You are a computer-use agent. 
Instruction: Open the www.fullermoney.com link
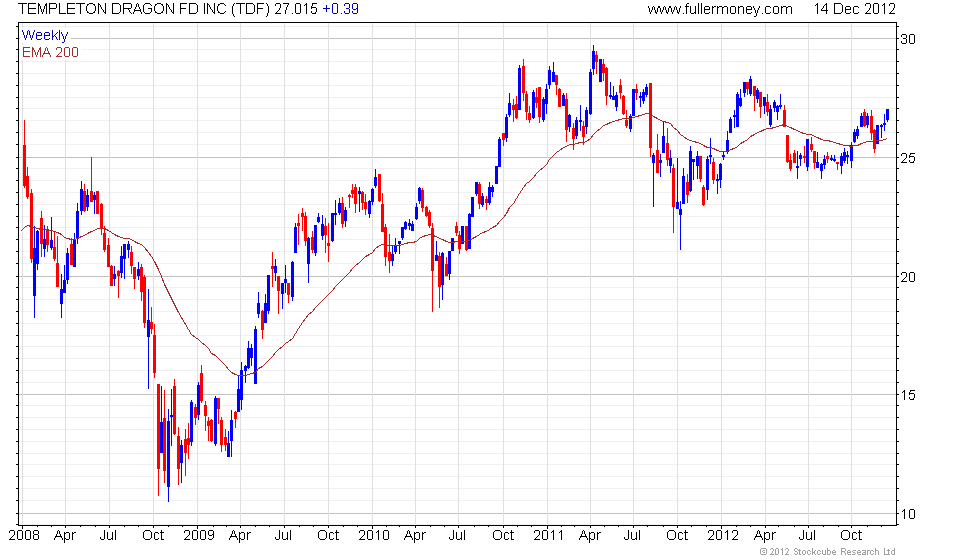click(x=720, y=9)
